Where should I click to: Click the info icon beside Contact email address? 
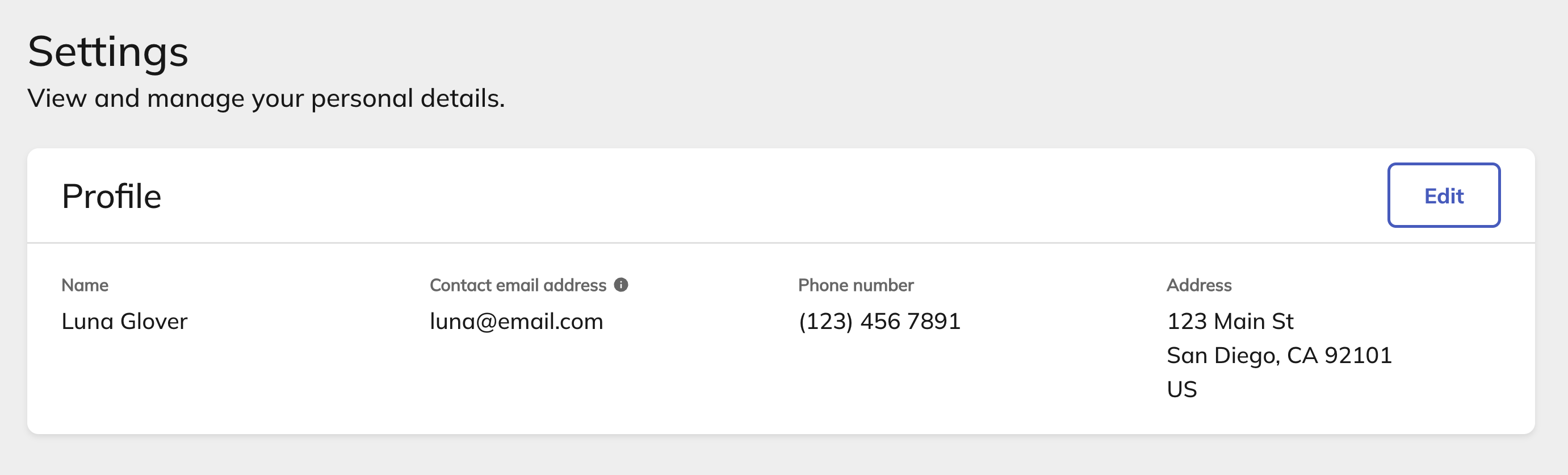pos(621,285)
